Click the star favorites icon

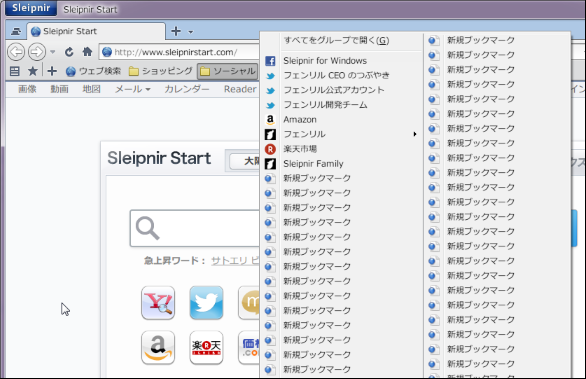[x=33, y=71]
